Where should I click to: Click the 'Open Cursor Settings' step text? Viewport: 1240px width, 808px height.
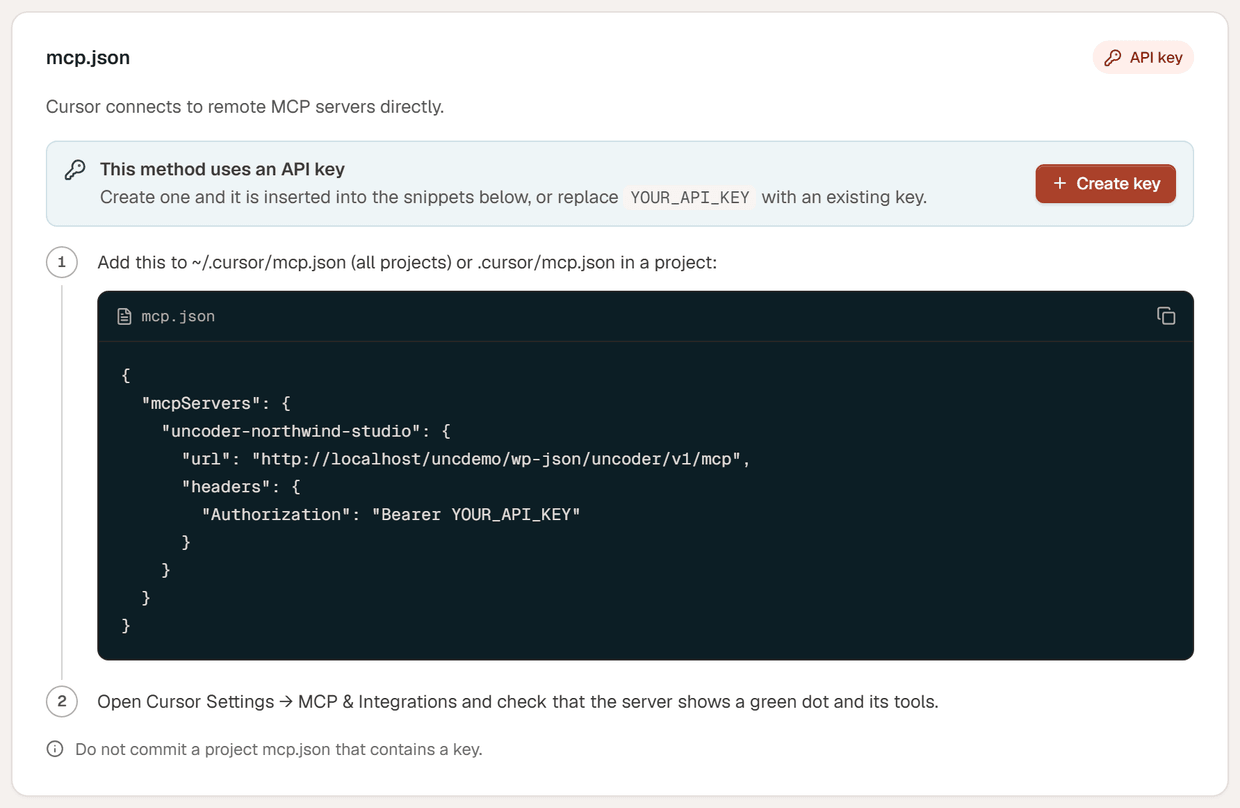[x=518, y=702]
